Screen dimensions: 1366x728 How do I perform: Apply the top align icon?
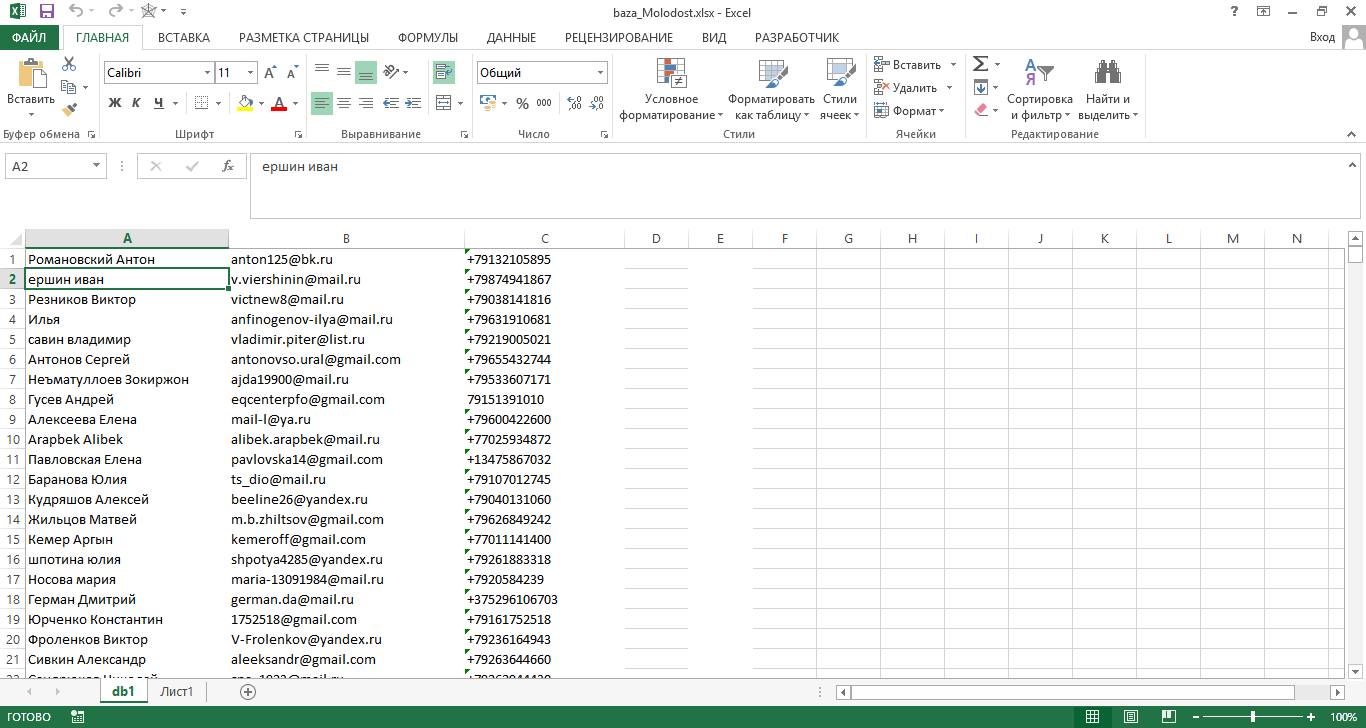[x=322, y=72]
